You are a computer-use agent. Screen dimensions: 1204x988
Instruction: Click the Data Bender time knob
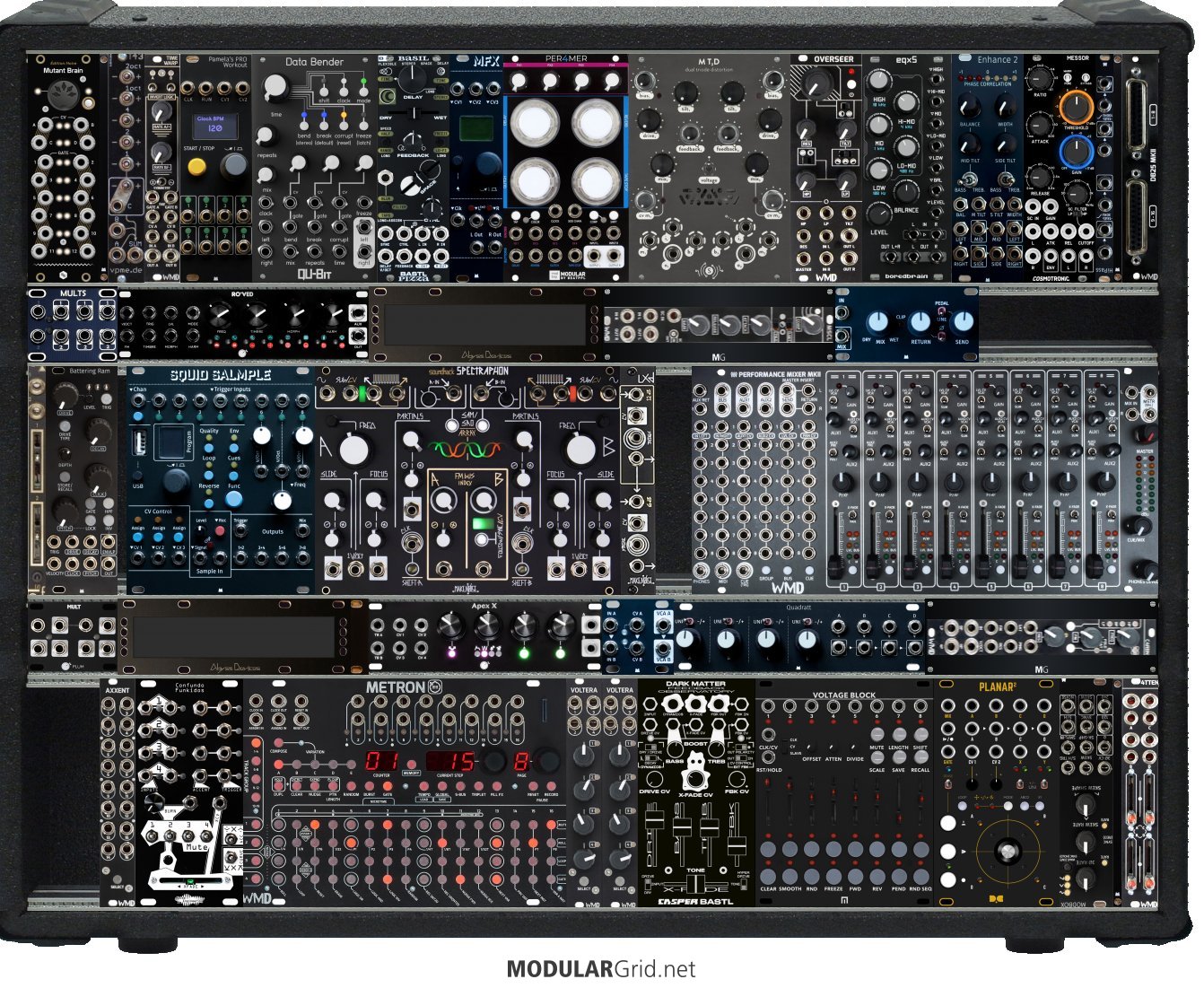[x=277, y=87]
